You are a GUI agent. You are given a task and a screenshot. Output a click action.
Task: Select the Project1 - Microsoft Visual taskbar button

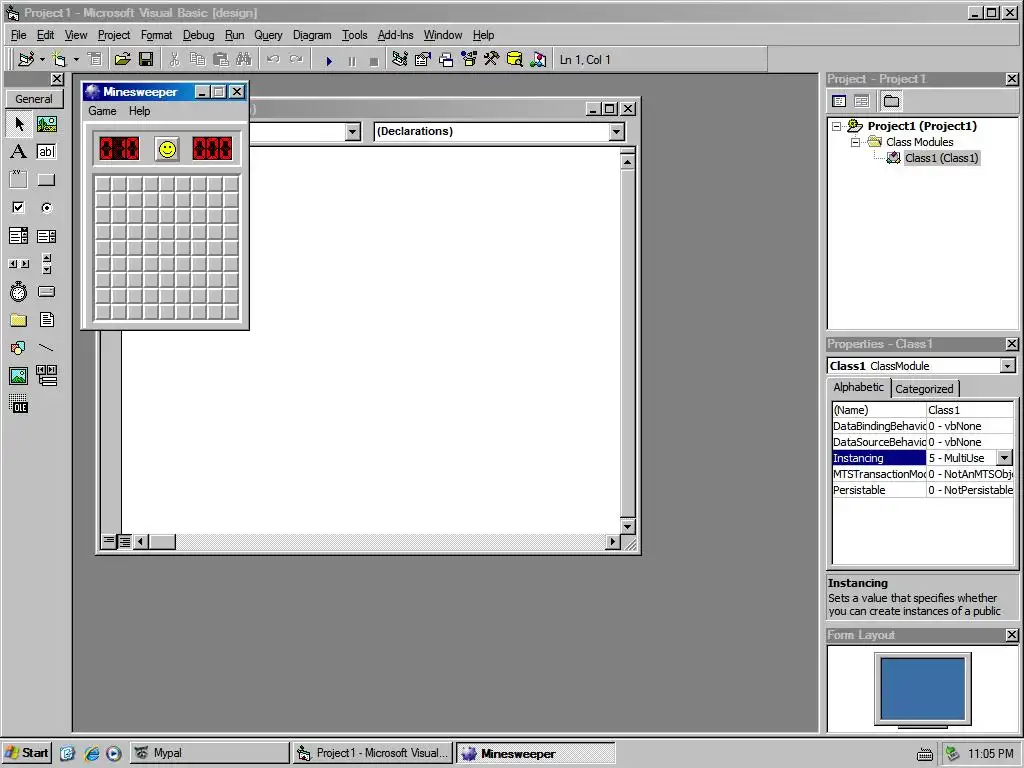[372, 753]
